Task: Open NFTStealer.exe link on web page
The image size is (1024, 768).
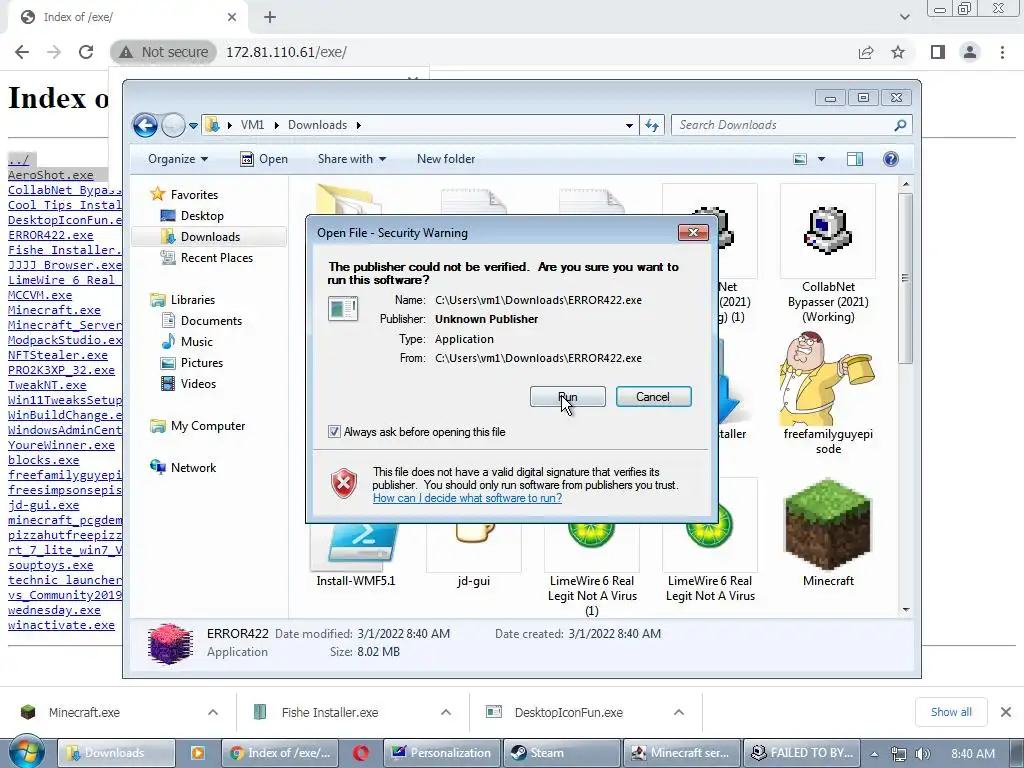Action: pos(57,355)
